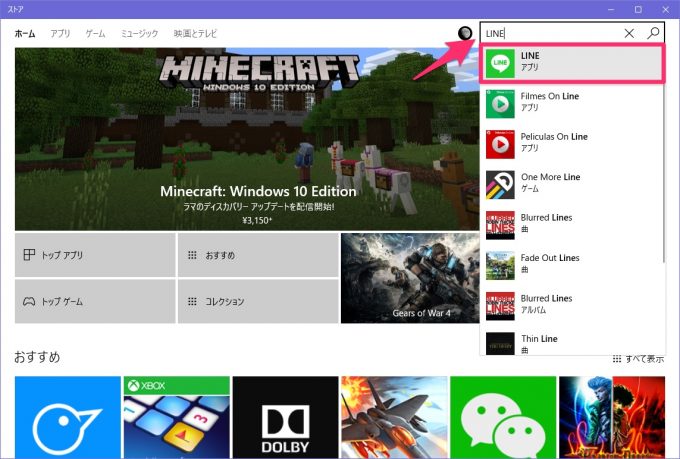Image resolution: width=680 pixels, height=459 pixels.
Task: Select One More Line game suggestion
Action: [572, 184]
